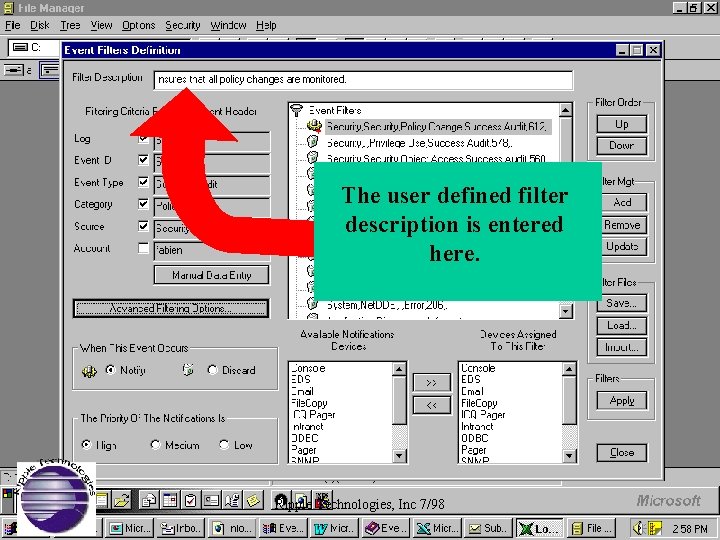Viewport: 720px width, 540px height.
Task: Click the contact card icon in the bottom bar
Action: (x=211, y=500)
